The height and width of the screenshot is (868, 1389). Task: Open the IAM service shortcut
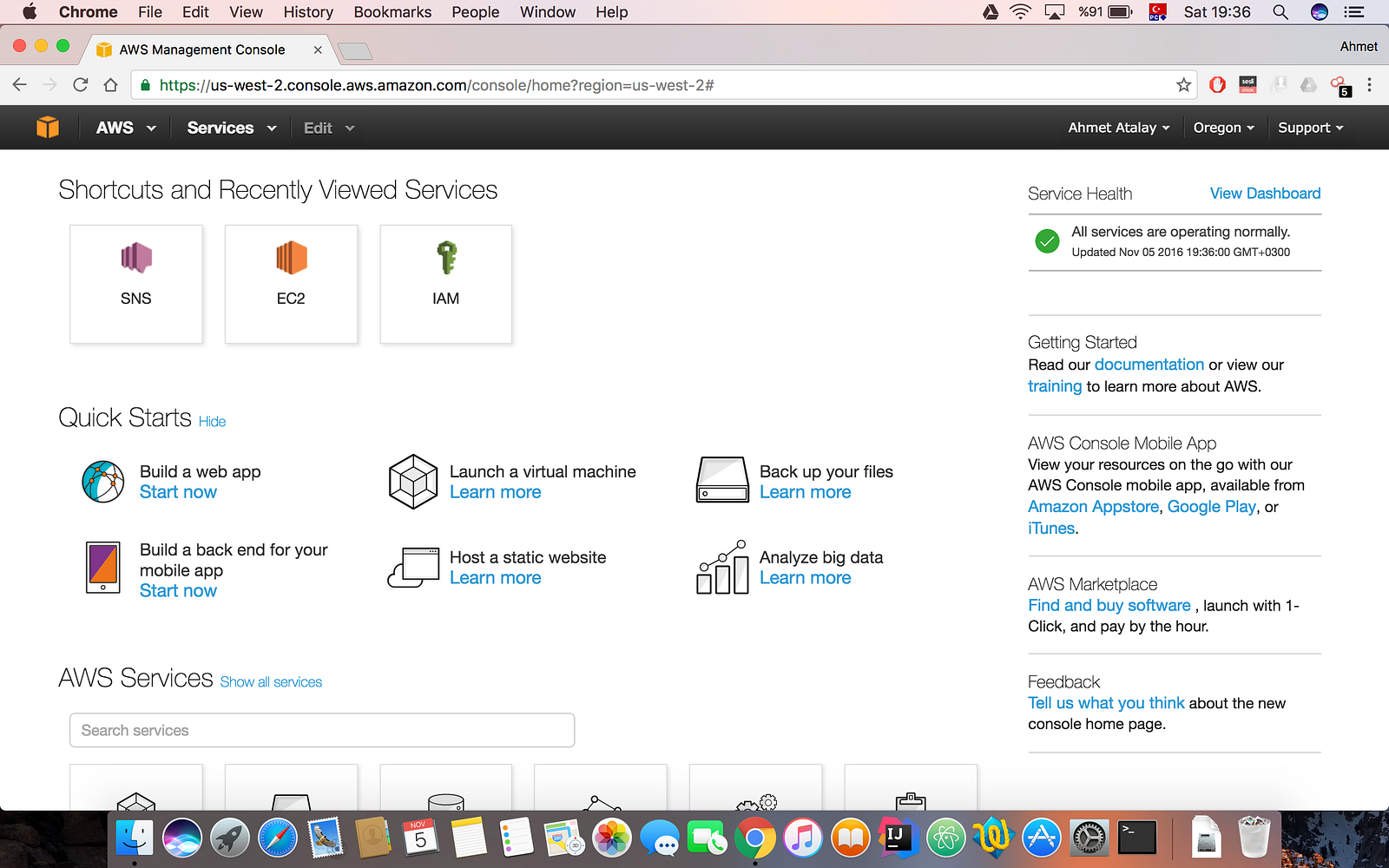[x=446, y=284]
